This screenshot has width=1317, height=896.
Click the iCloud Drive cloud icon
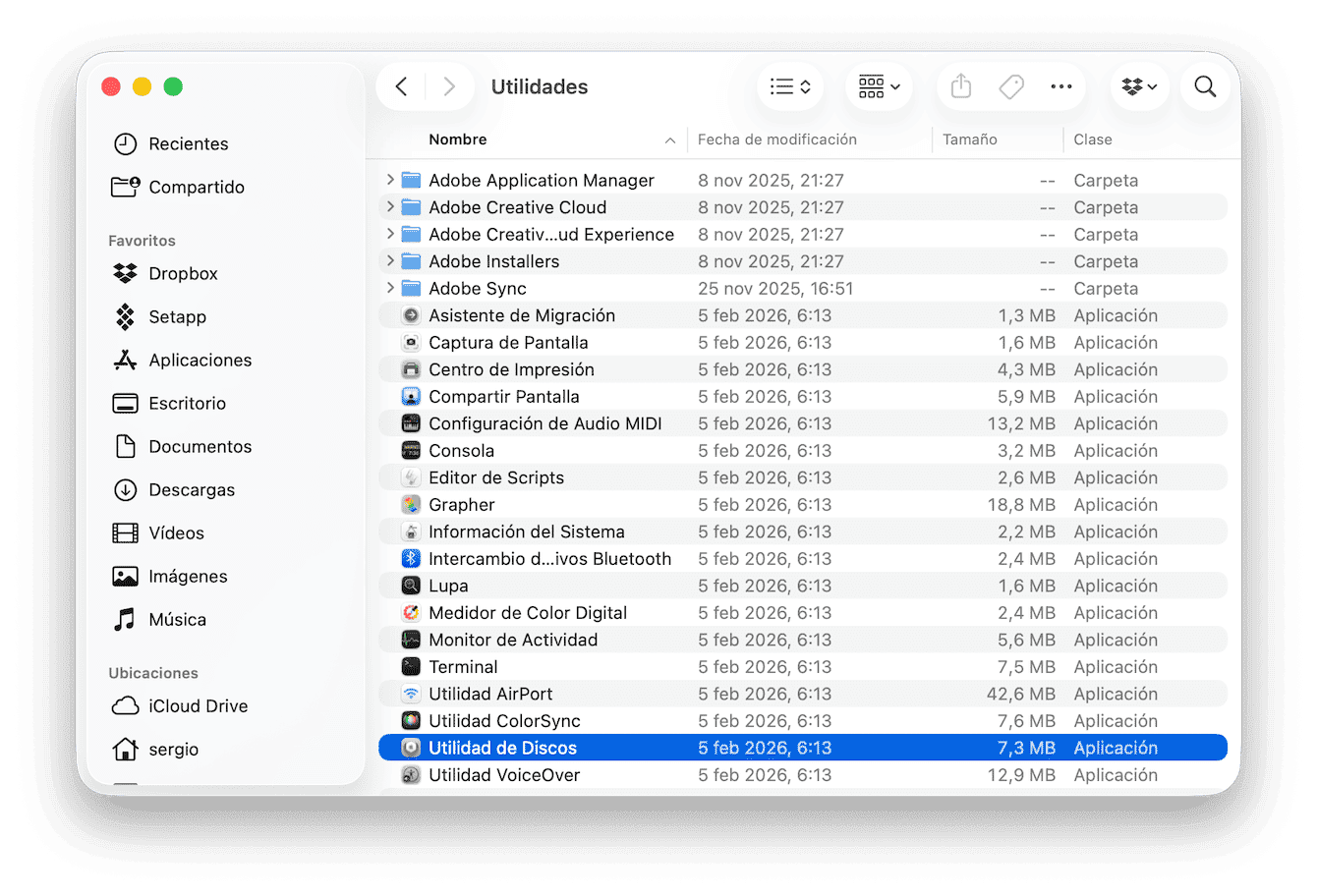tap(125, 705)
